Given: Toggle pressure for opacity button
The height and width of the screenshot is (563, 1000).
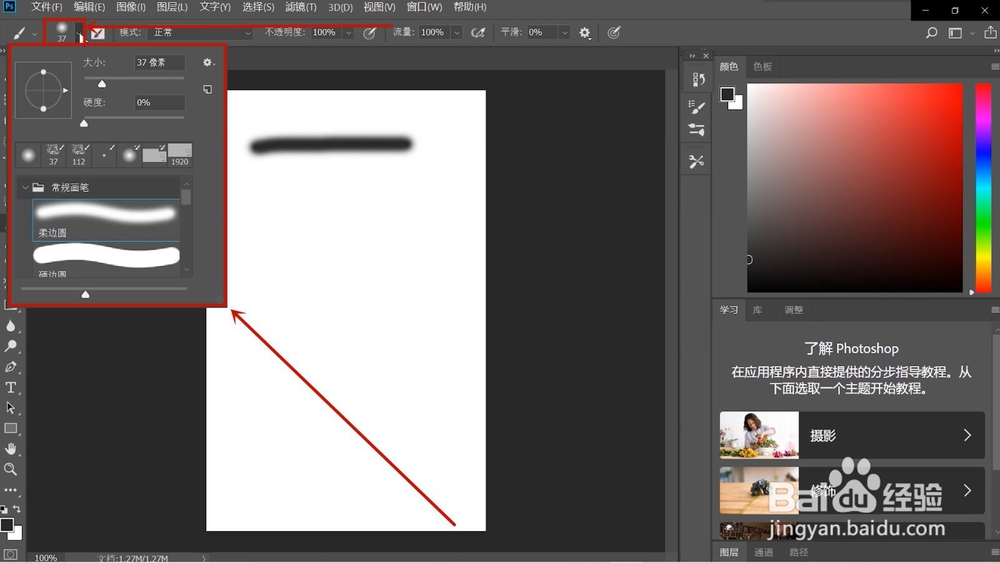Looking at the screenshot, I should [369, 33].
